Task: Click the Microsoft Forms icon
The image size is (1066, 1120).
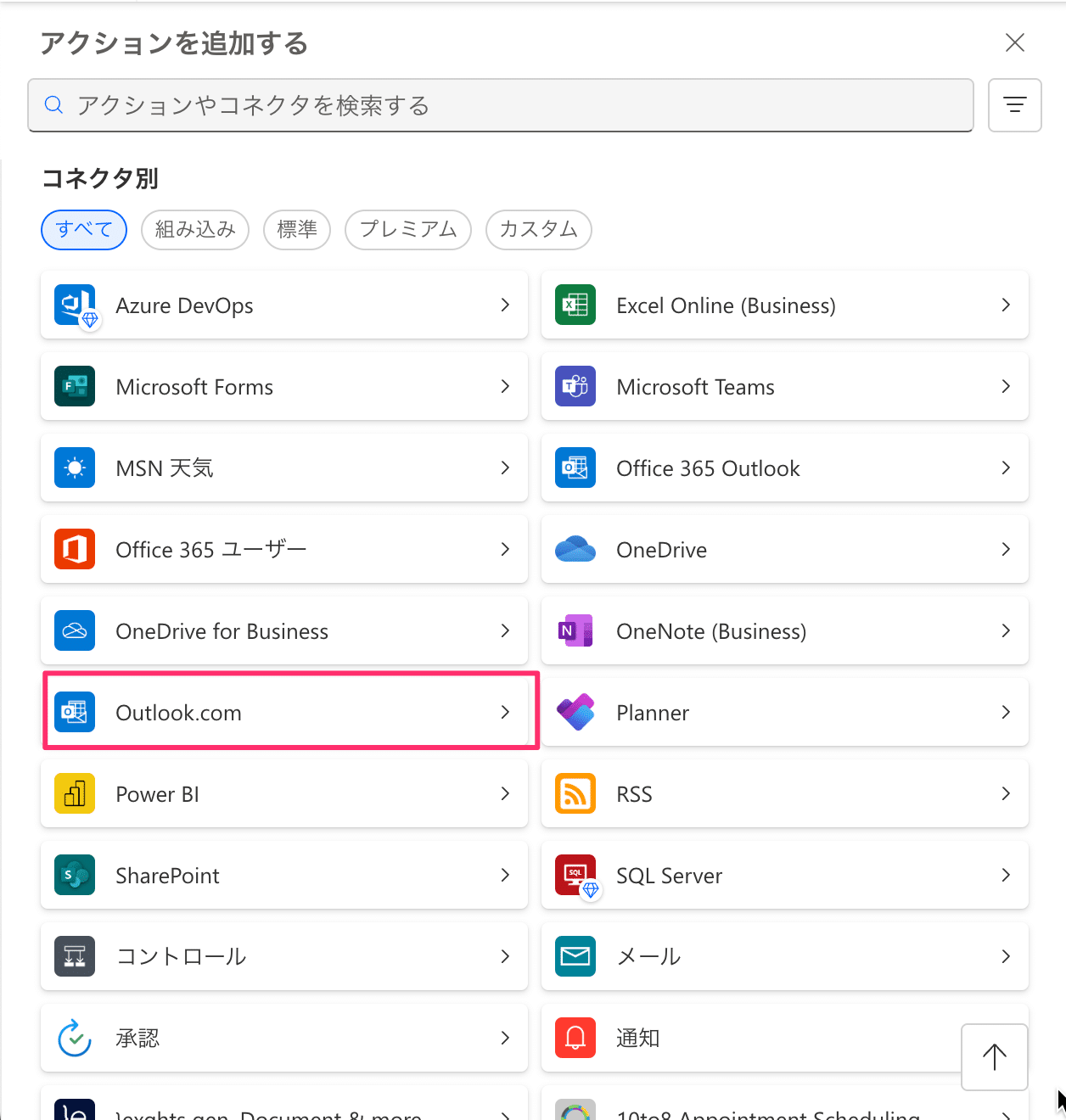Action: 75,387
